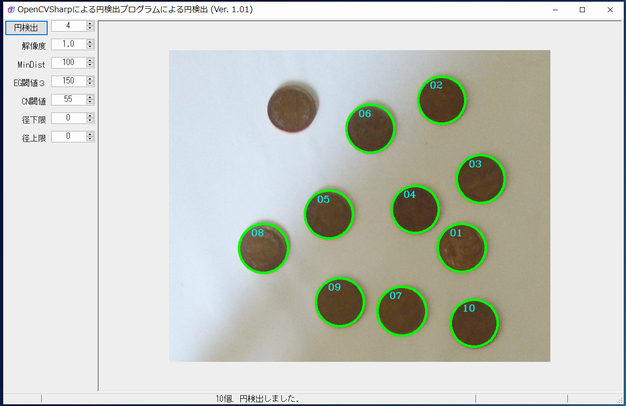626x406 pixels.
Task: Click the detected coin numbered 08
Action: [263, 248]
